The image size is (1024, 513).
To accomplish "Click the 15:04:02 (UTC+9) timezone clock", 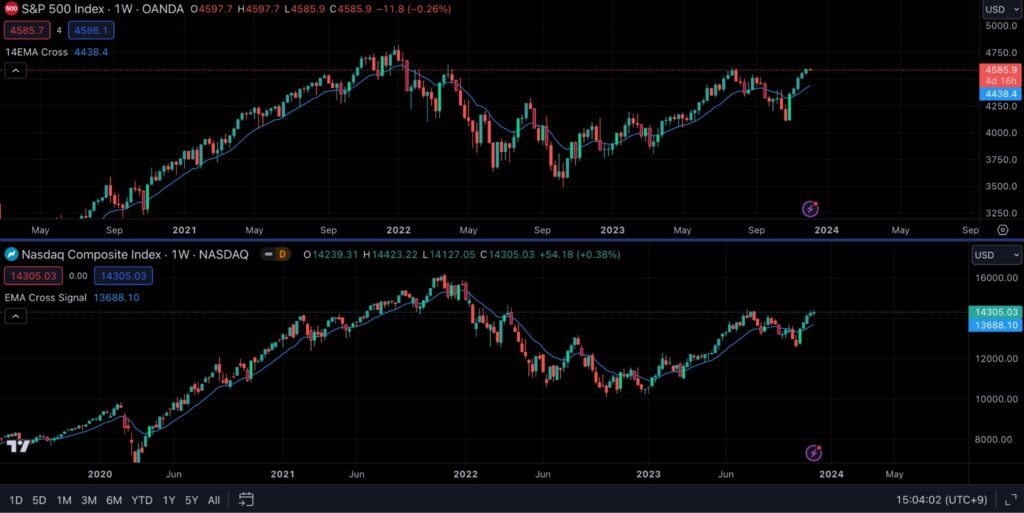I will 941,500.
